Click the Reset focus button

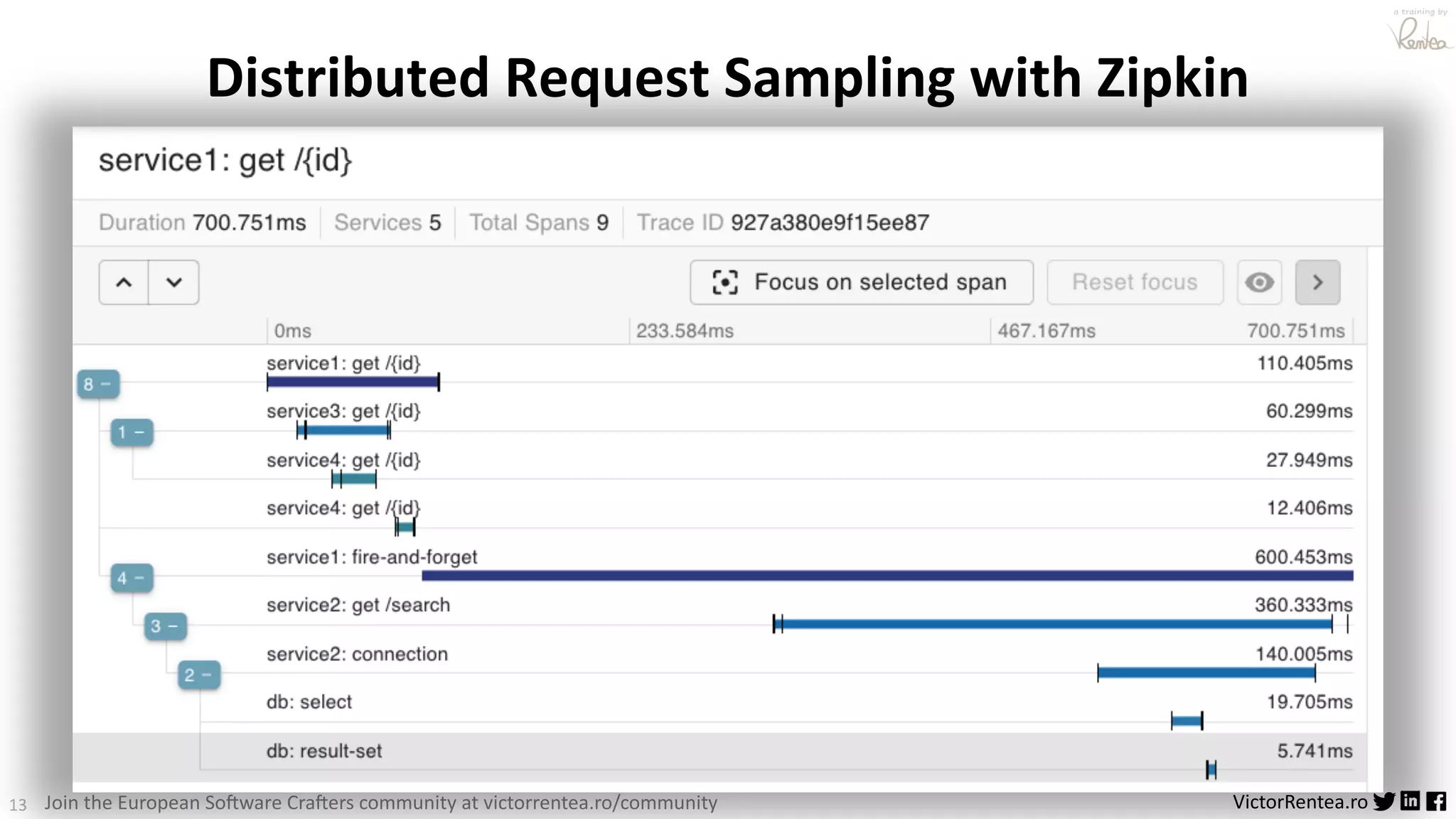pos(1135,282)
